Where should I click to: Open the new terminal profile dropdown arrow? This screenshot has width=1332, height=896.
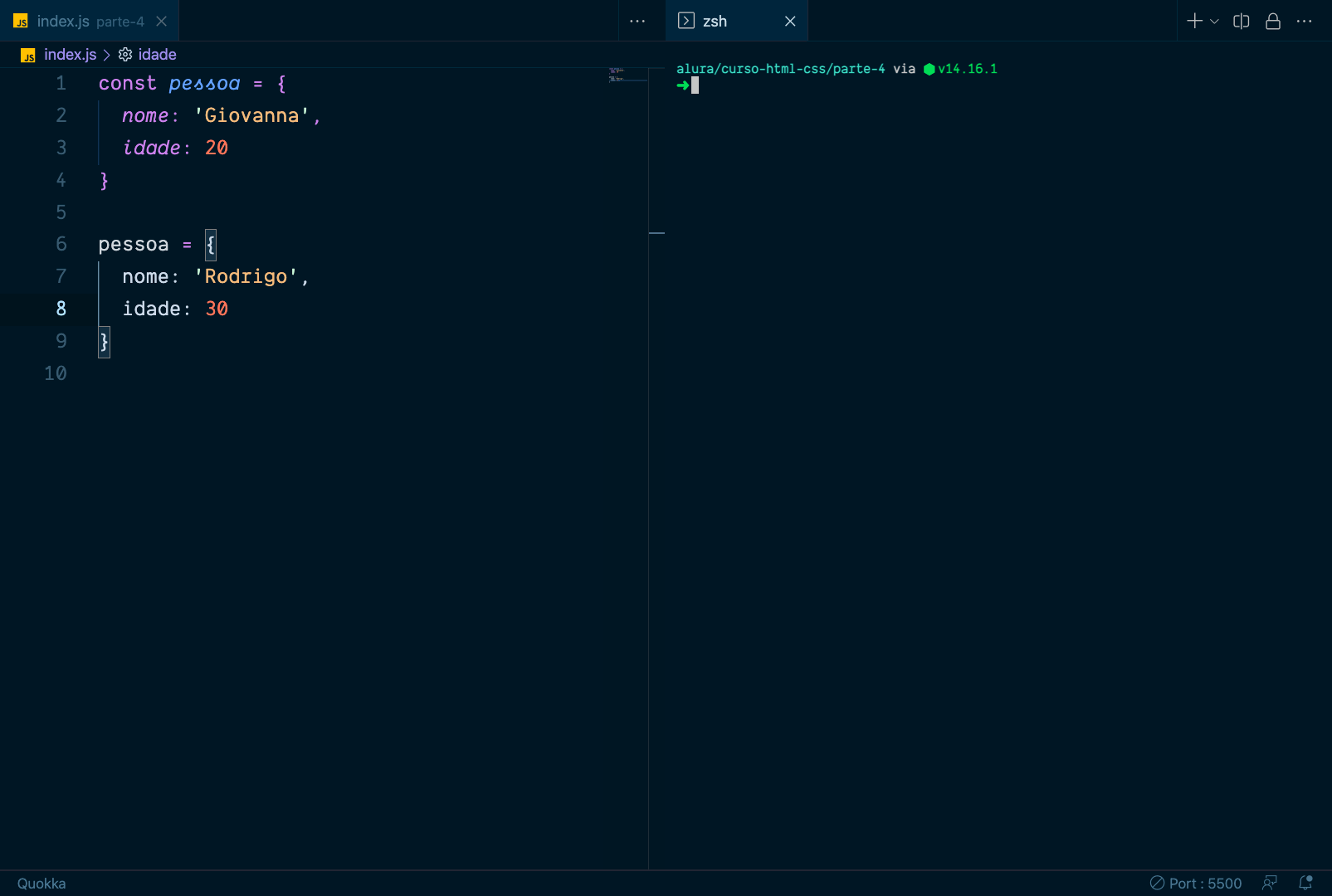[x=1214, y=22]
